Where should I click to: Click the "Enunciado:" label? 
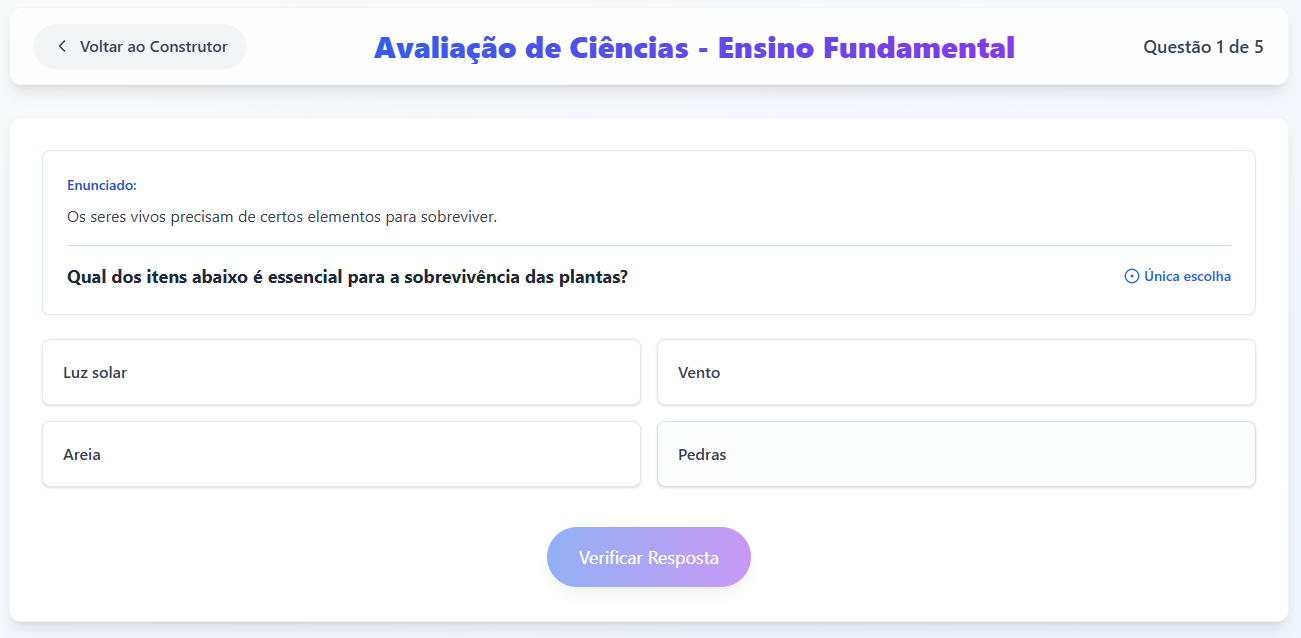pyautogui.click(x=102, y=185)
